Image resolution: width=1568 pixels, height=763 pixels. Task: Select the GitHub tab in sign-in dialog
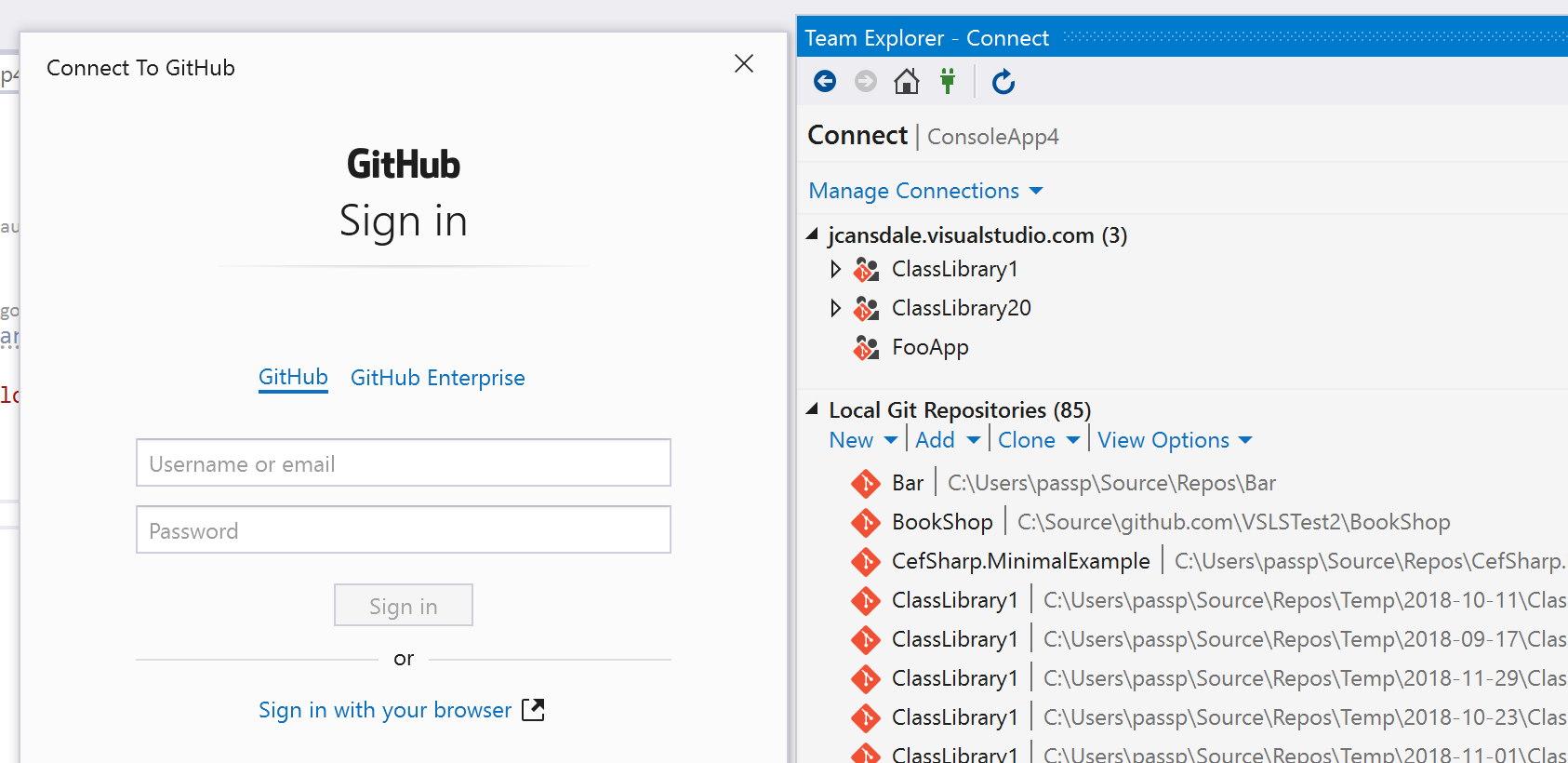coord(293,377)
